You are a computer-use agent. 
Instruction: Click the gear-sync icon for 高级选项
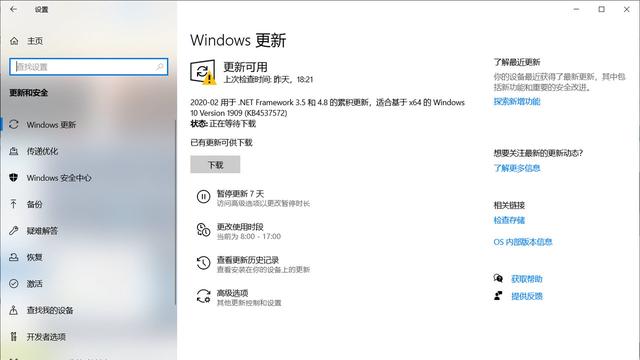203,296
